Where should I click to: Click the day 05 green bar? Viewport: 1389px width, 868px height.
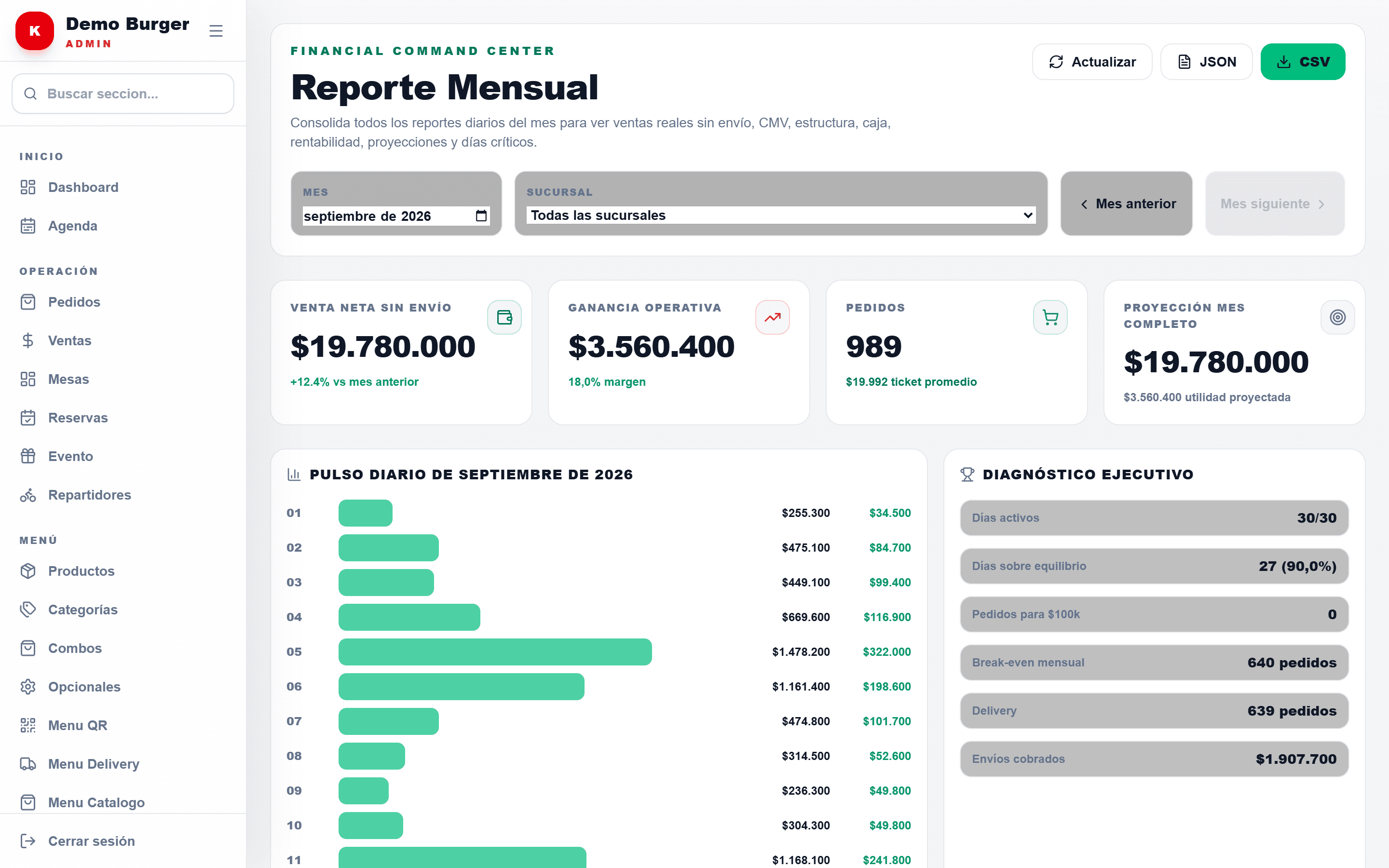(x=495, y=651)
